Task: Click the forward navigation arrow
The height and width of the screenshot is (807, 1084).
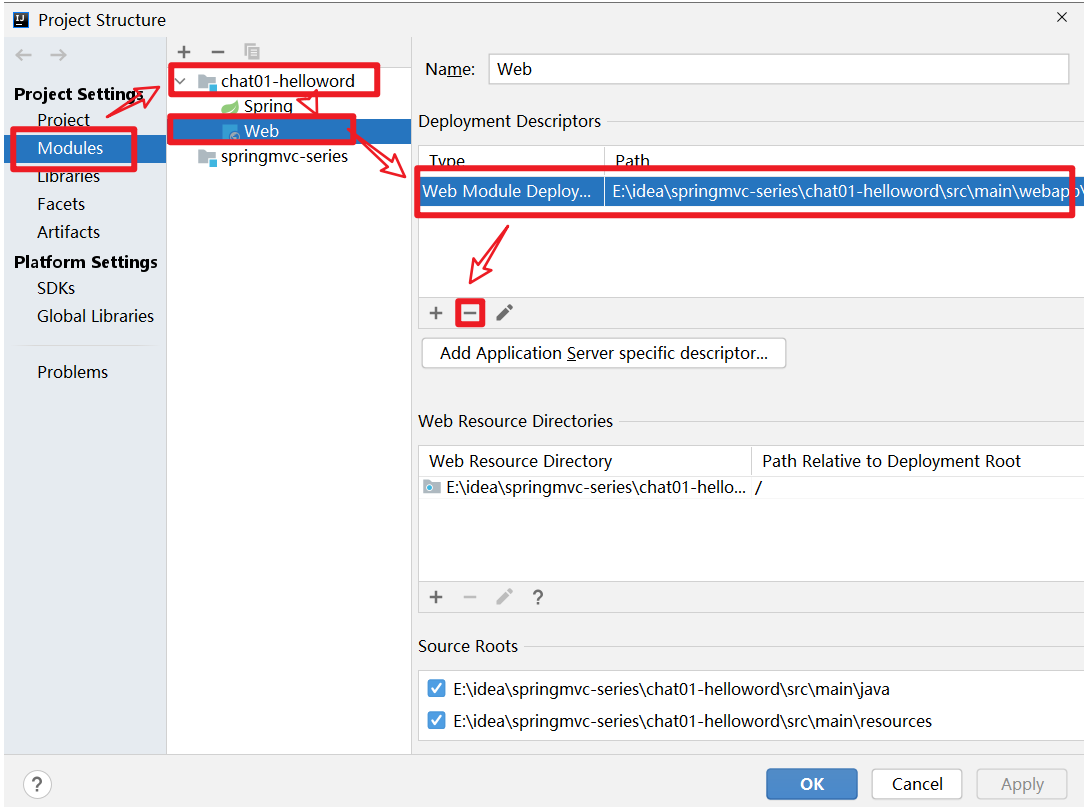Action: pyautogui.click(x=58, y=55)
